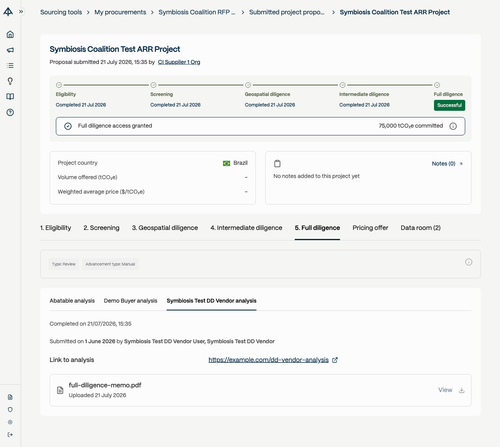Click the Intermediate diligence step circle
500x447 pixels.
tap(342, 85)
